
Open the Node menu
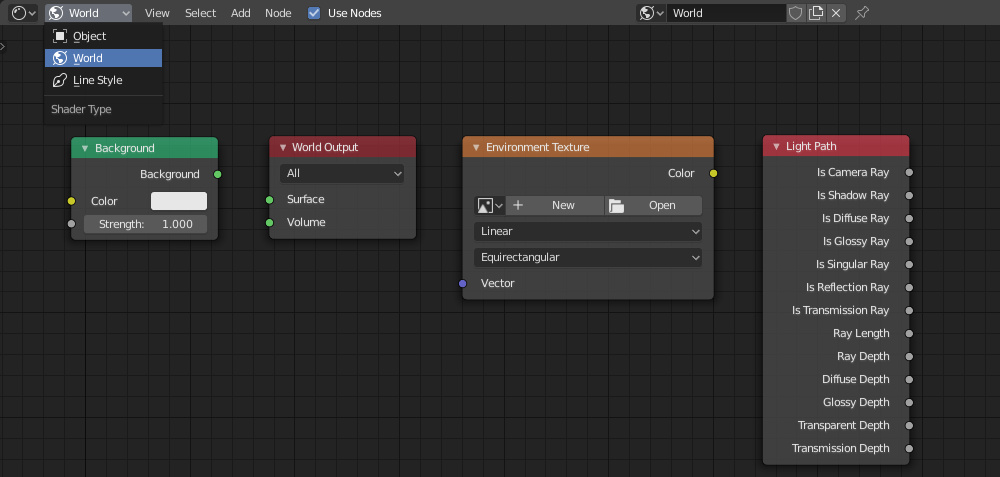[278, 13]
